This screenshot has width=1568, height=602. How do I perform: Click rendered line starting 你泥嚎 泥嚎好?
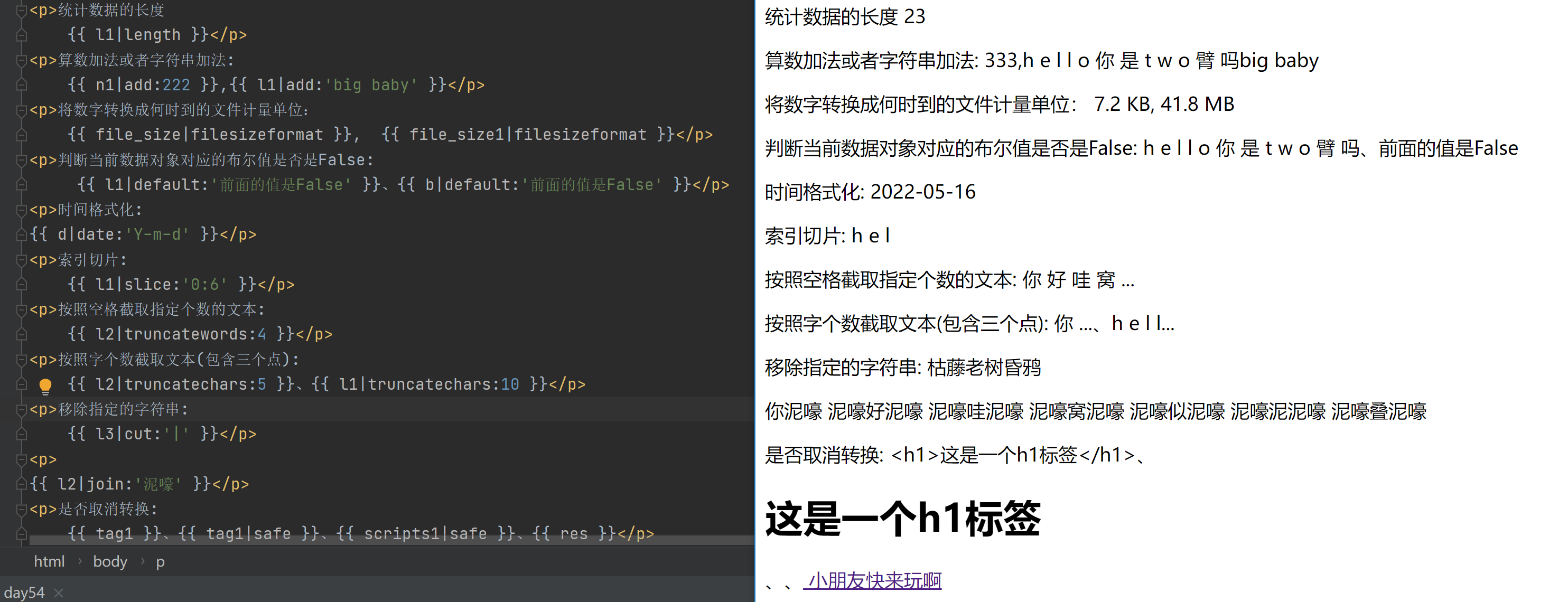[1096, 411]
